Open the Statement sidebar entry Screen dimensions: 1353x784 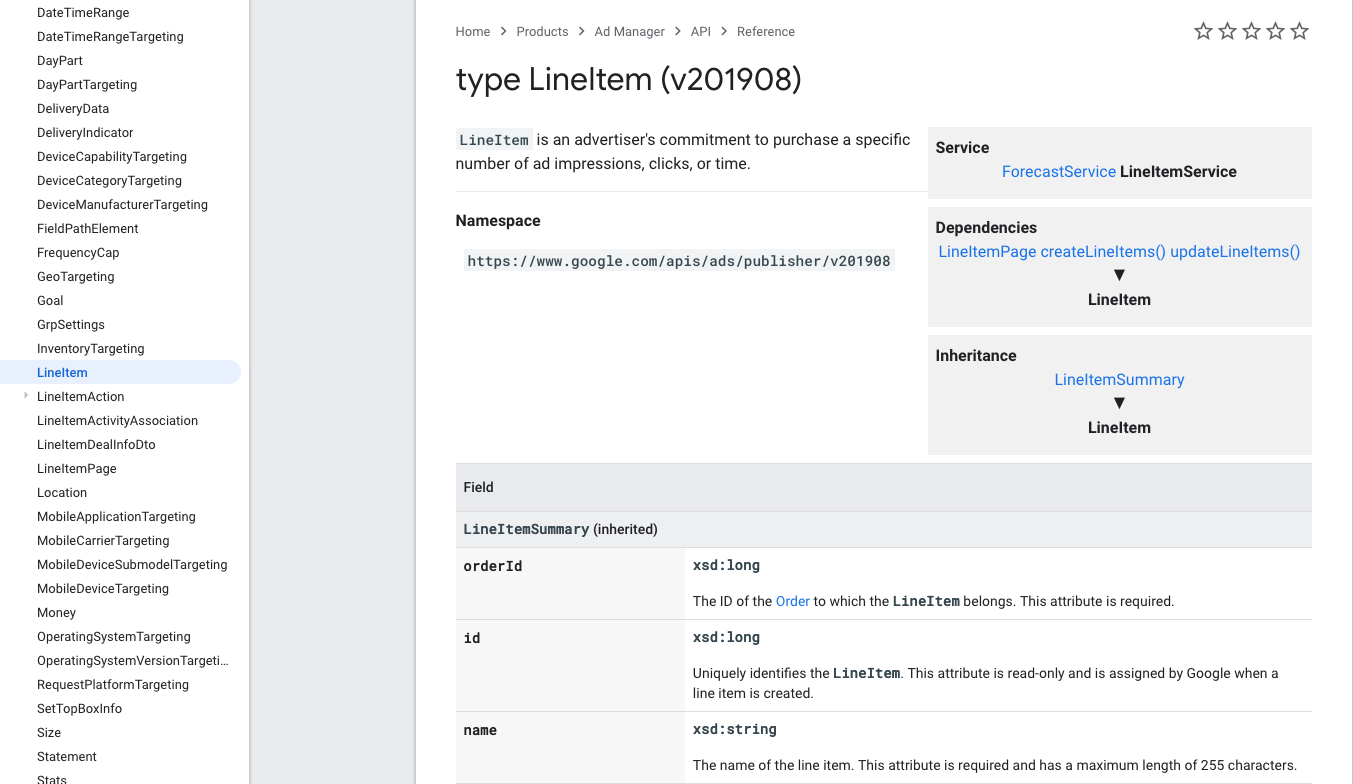click(67, 756)
